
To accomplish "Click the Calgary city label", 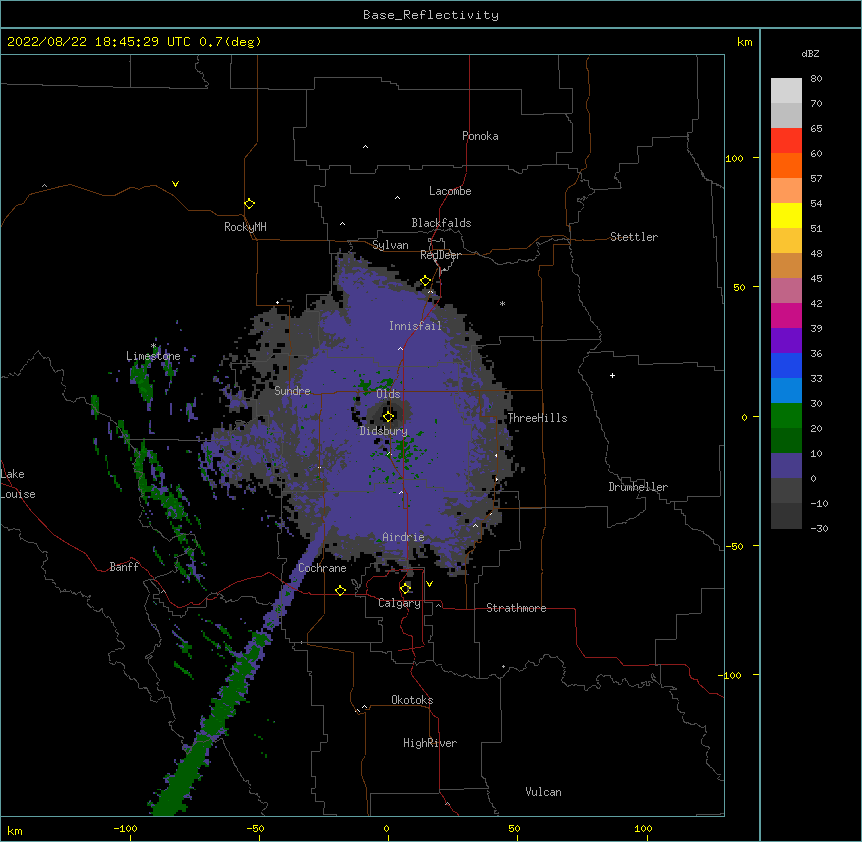I will click(400, 603).
